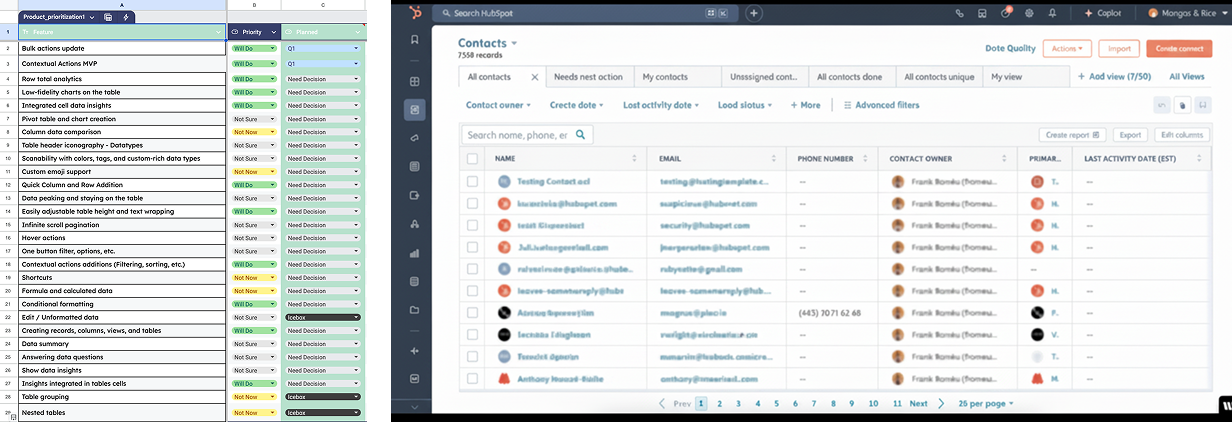This screenshot has width=1232, height=422.
Task: Open the reporting bar chart sidebar icon
Action: click(x=414, y=253)
